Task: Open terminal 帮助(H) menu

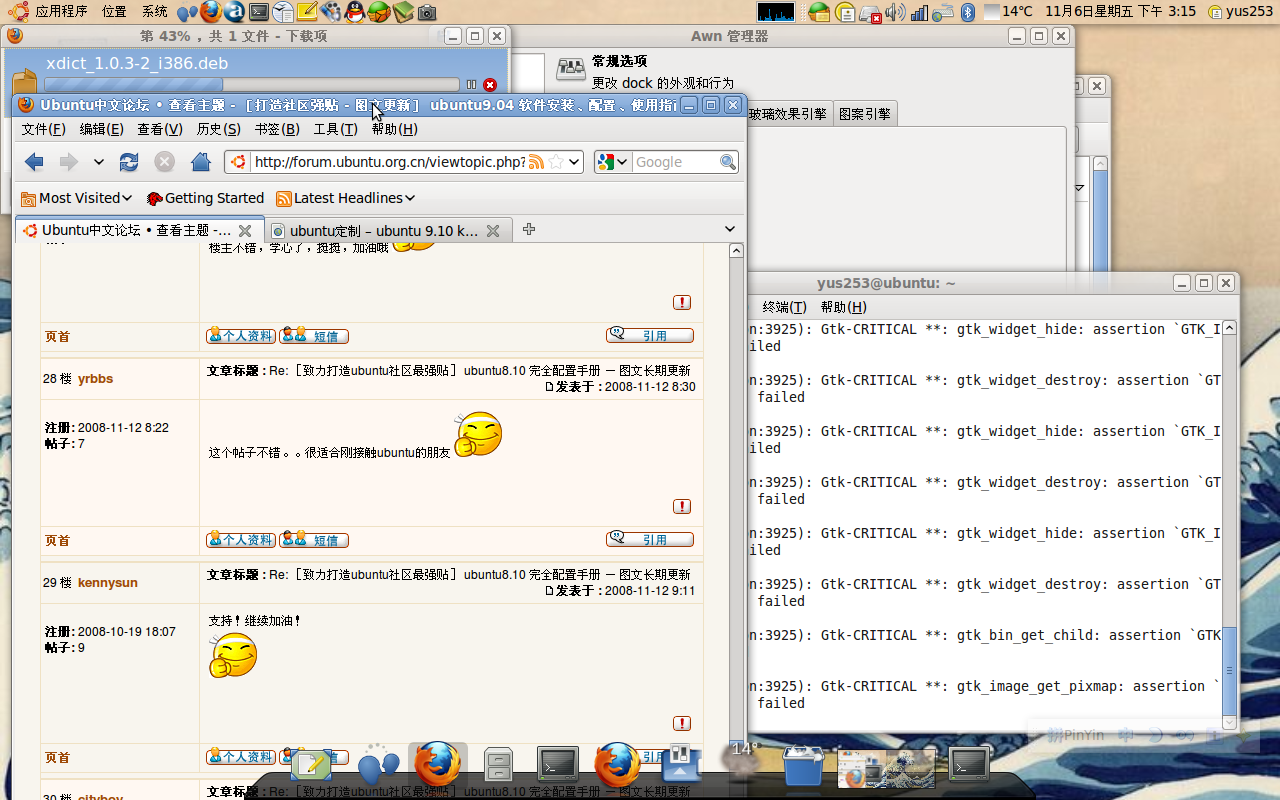Action: 843,307
